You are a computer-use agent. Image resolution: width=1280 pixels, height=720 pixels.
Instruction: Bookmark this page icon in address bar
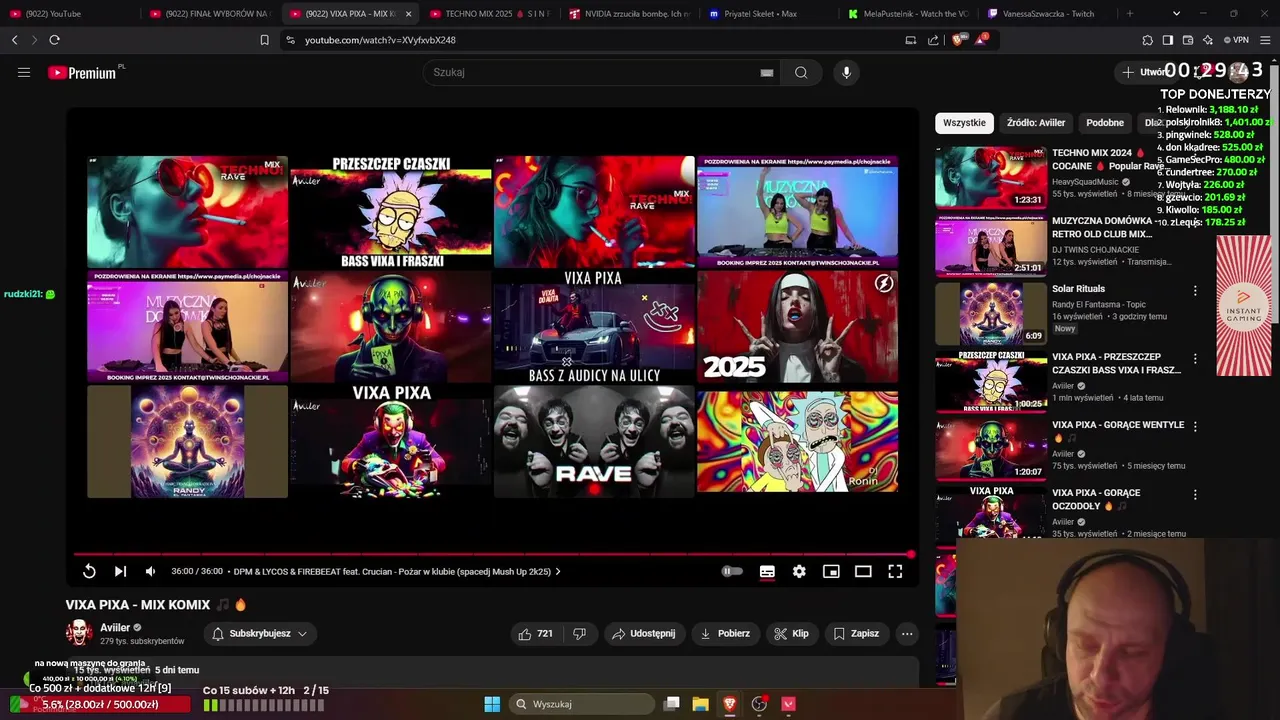(x=264, y=40)
